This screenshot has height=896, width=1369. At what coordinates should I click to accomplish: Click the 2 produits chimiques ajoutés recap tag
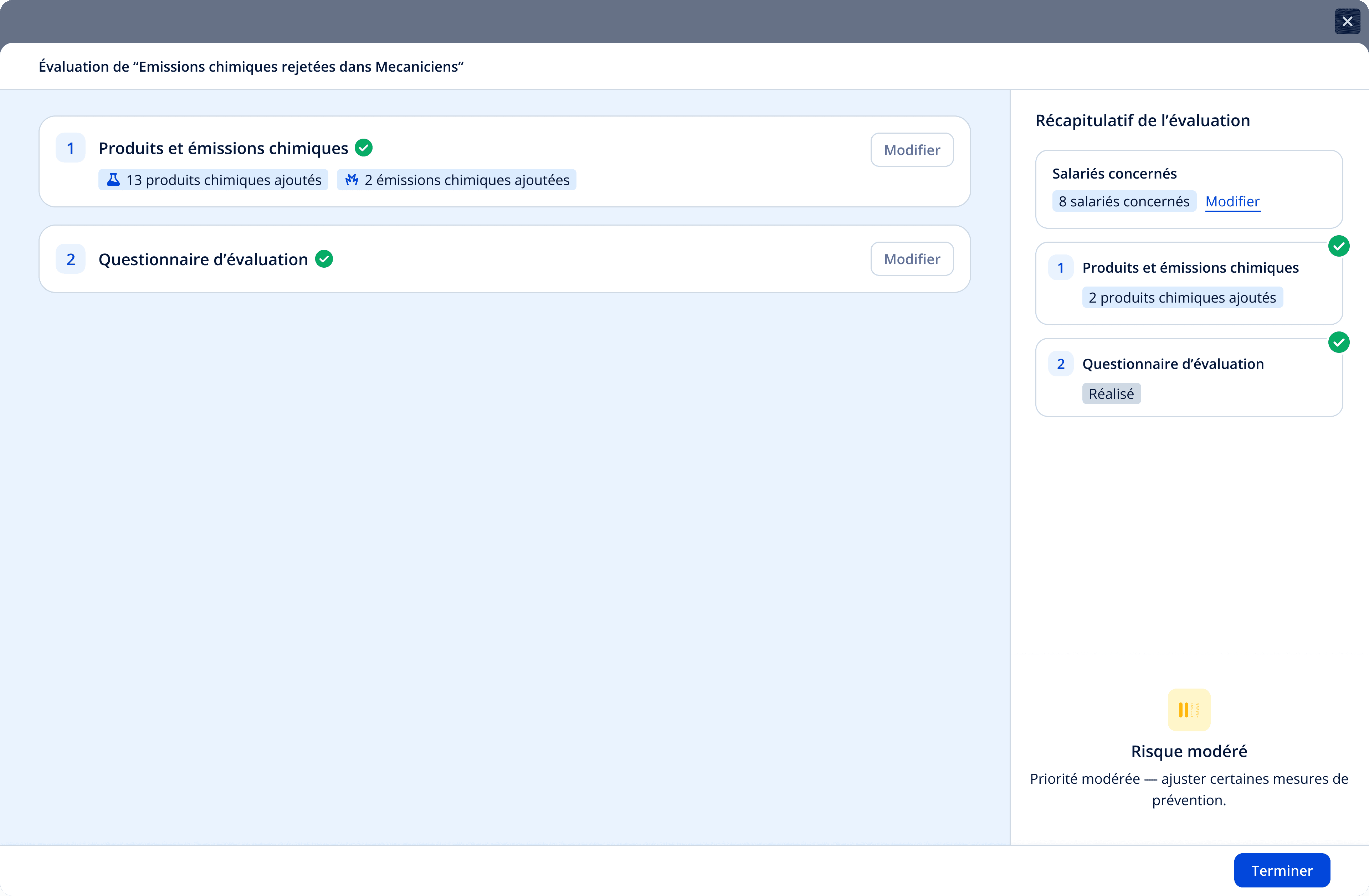(1181, 297)
